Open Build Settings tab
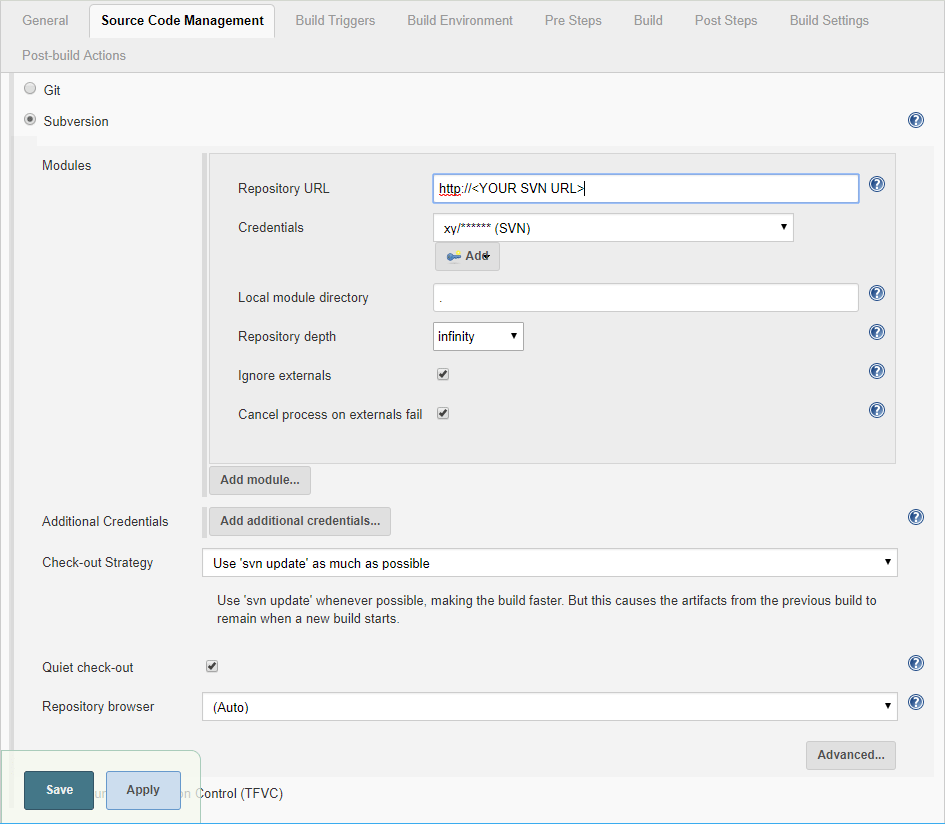This screenshot has height=824, width=945. pos(829,20)
